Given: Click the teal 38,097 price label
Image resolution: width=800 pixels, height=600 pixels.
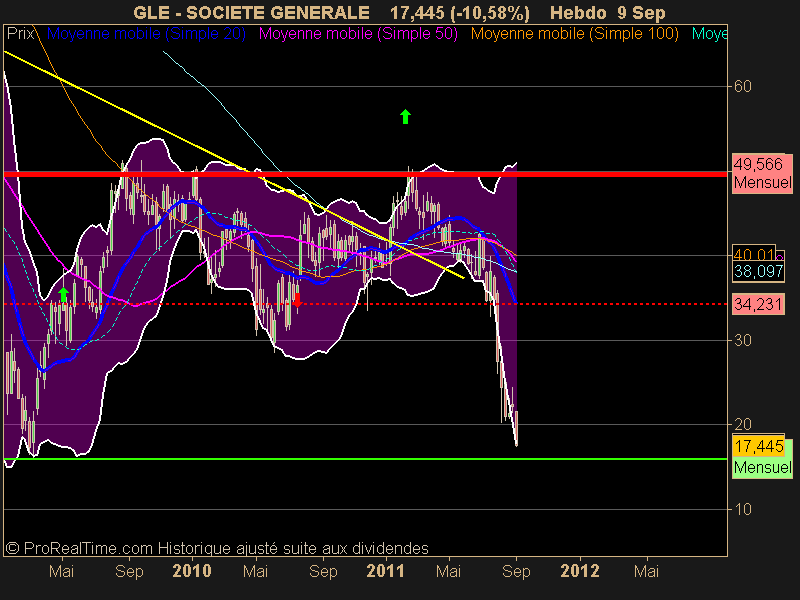Looking at the screenshot, I should click(x=759, y=271).
